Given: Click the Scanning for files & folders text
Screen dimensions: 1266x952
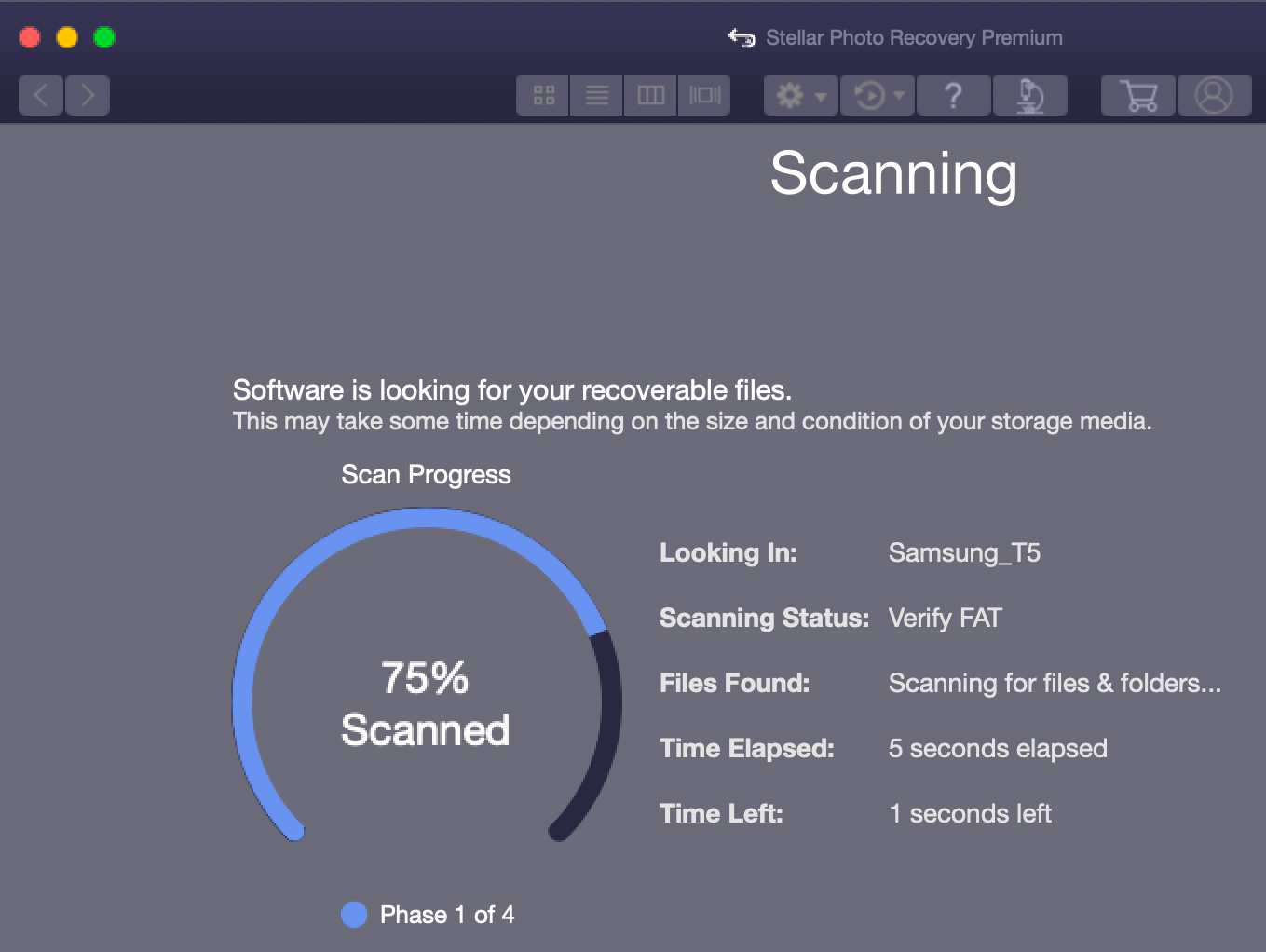Looking at the screenshot, I should click(x=1055, y=684).
